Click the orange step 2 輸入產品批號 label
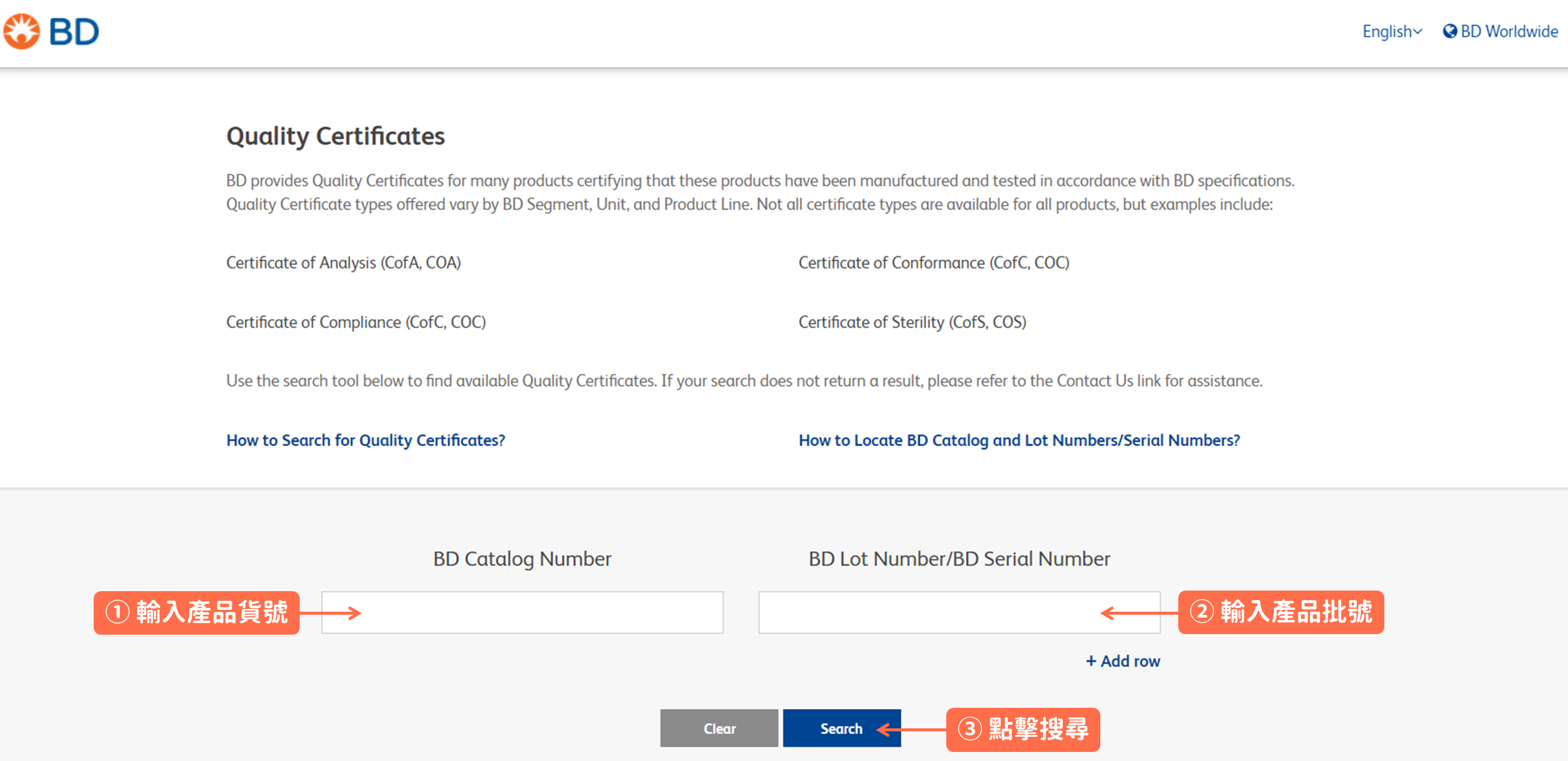The height and width of the screenshot is (761, 1568). click(1281, 612)
